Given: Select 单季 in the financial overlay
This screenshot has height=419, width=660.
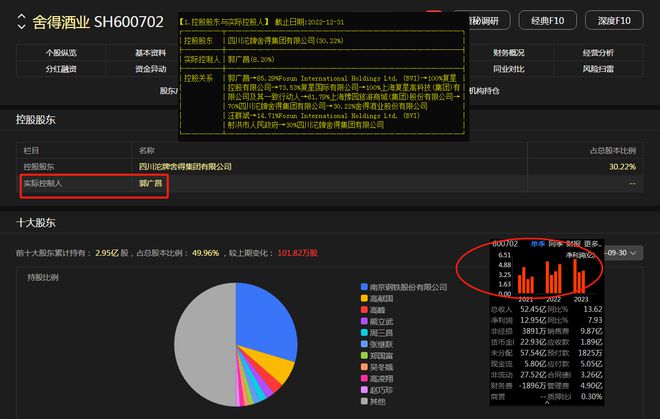Looking at the screenshot, I should pos(538,244).
